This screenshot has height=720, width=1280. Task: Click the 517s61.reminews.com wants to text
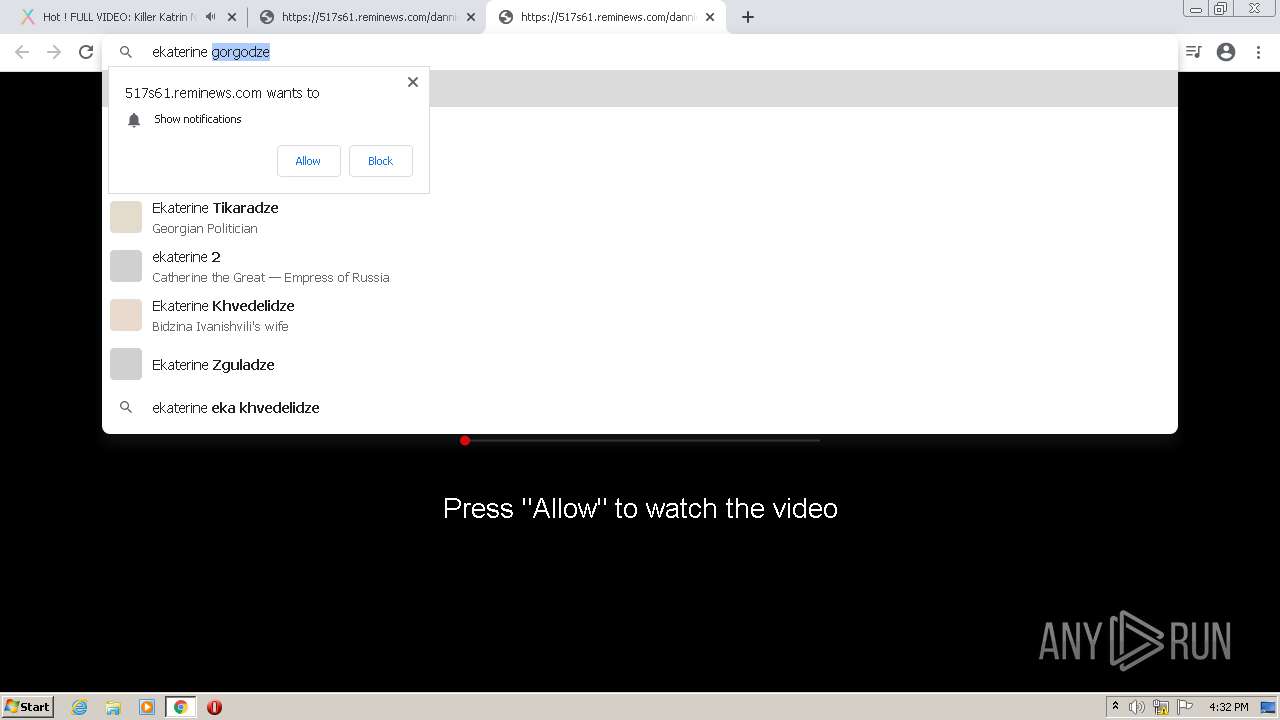(x=222, y=93)
